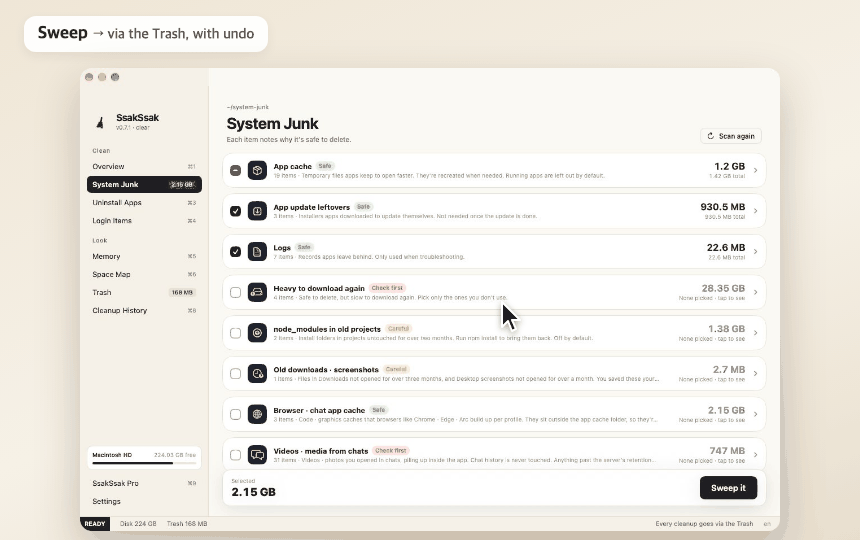Click the 2.7 MB size of Old downloads
The width and height of the screenshot is (860, 540).
click(729, 370)
